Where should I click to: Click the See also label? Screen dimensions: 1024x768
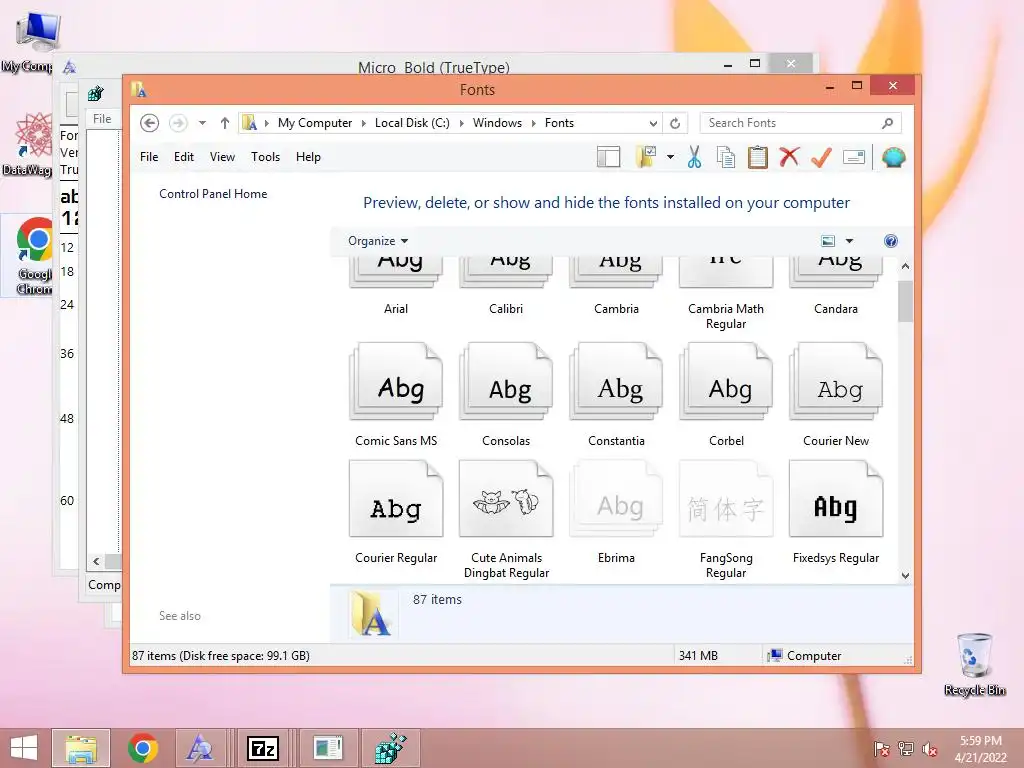click(180, 616)
